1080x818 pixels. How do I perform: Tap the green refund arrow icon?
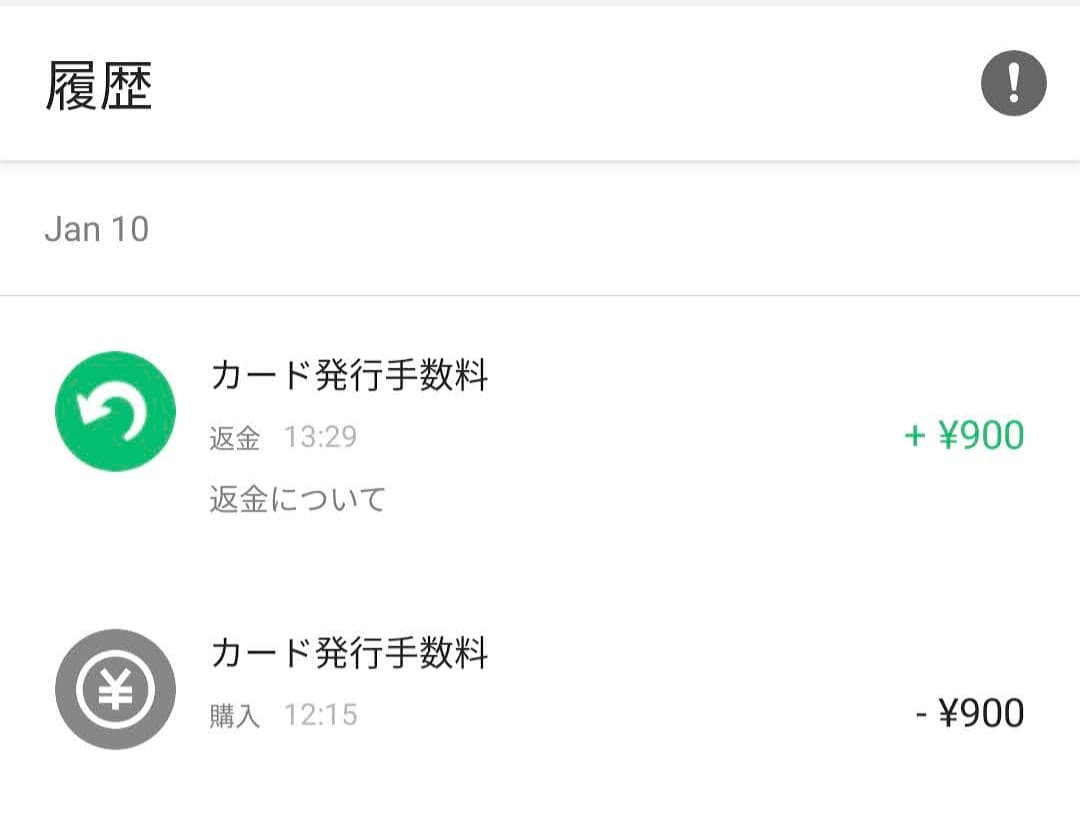(x=115, y=411)
